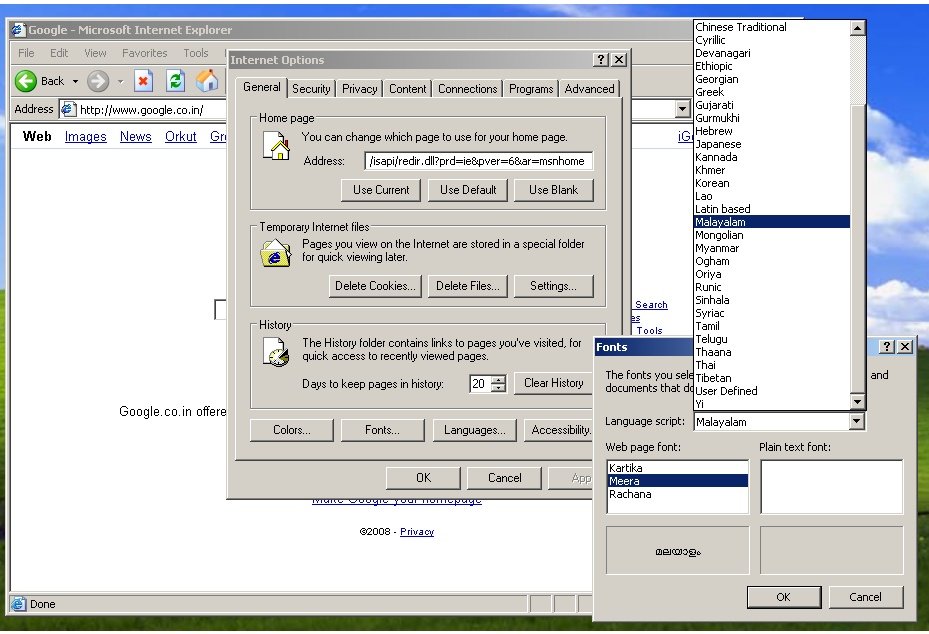Screen dimensions: 929x634
Task: Click the Internet Options help question mark
Action: coord(600,59)
